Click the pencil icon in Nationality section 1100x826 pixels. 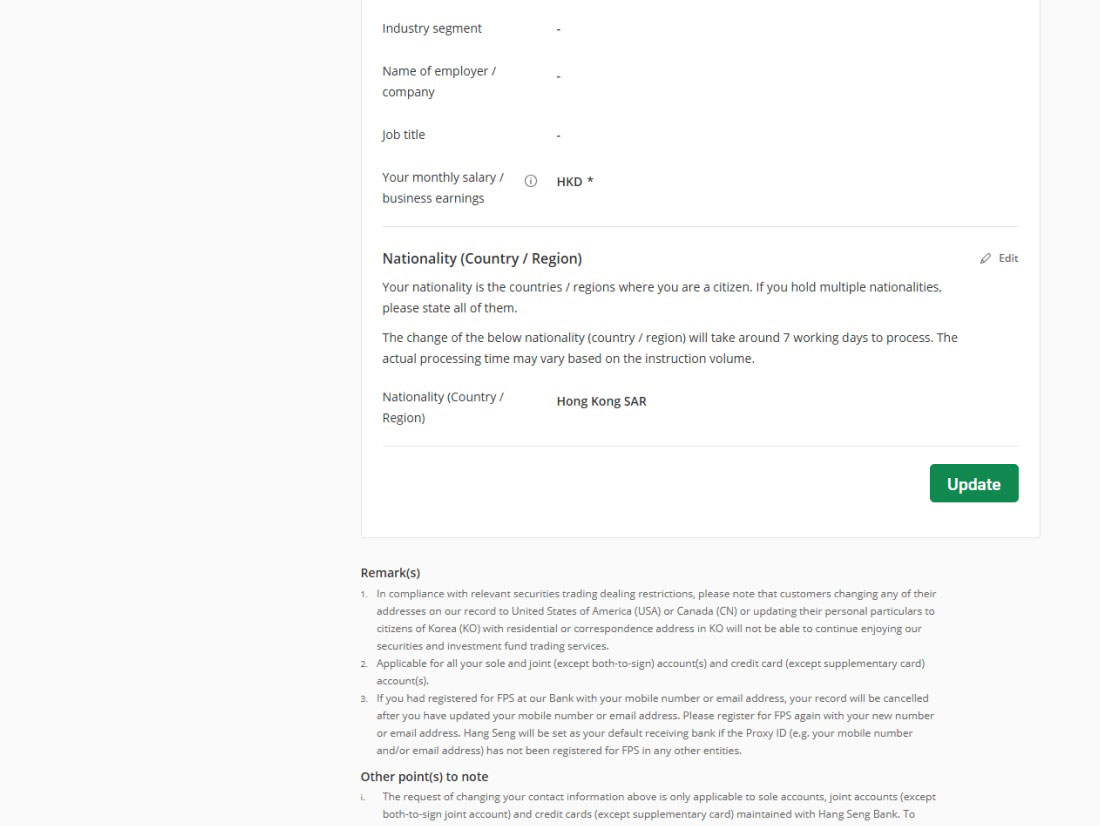pyautogui.click(x=986, y=259)
